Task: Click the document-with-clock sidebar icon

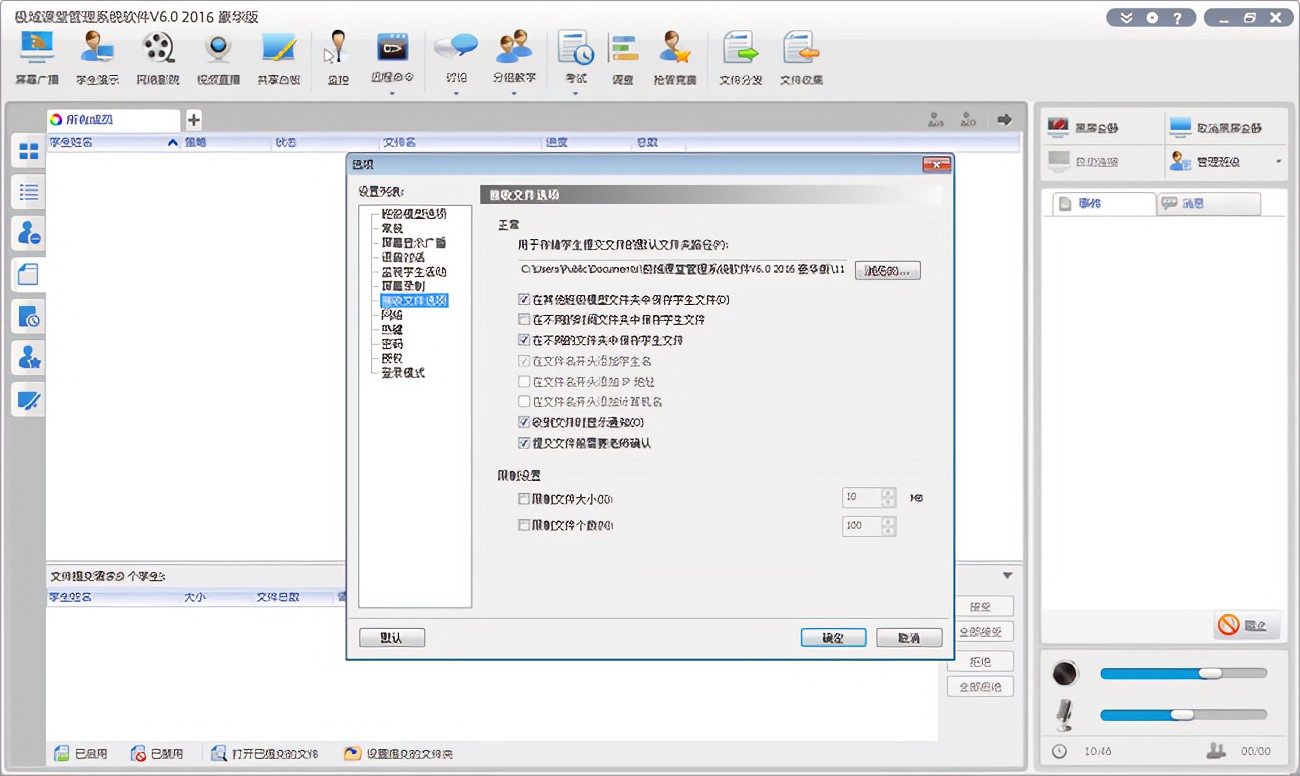Action: click(x=29, y=317)
